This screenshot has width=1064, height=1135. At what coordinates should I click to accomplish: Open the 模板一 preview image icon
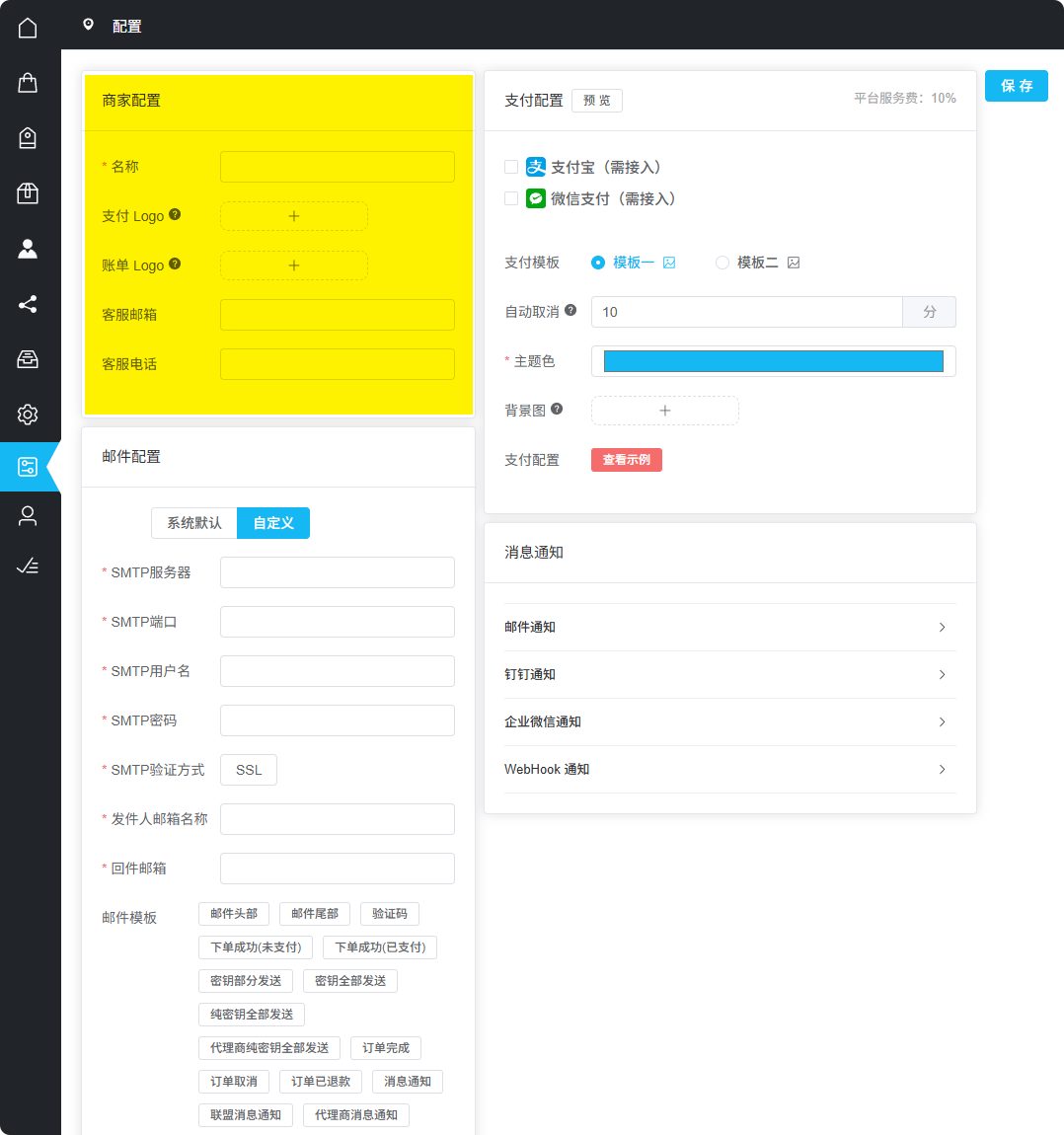669,262
